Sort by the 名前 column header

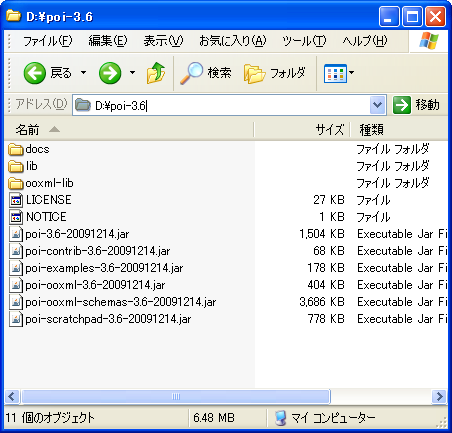(x=129, y=129)
